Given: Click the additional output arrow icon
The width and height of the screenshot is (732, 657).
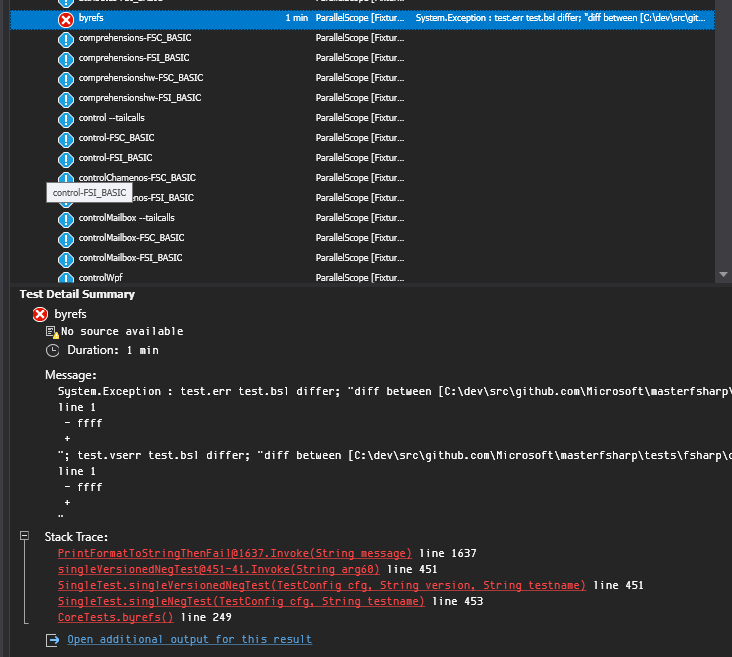Looking at the screenshot, I should pos(52,640).
